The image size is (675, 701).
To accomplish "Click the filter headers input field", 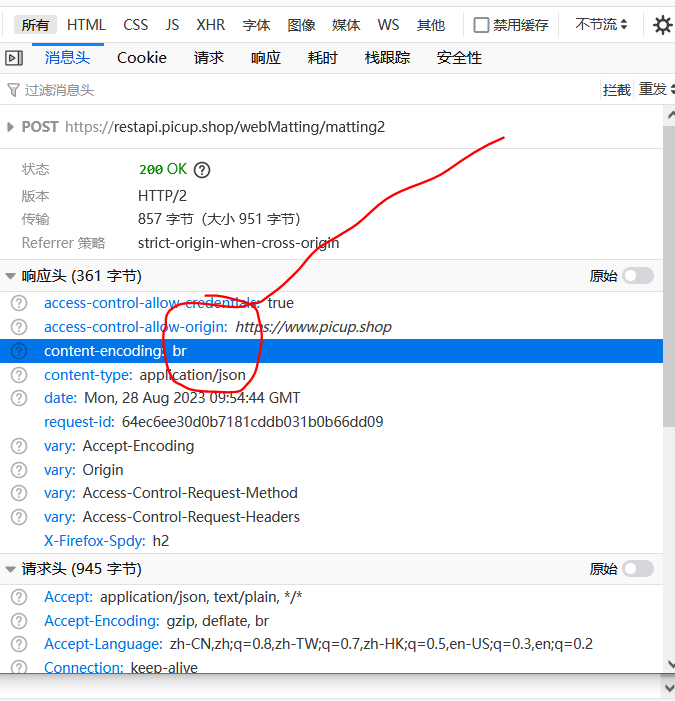I will tap(300, 90).
